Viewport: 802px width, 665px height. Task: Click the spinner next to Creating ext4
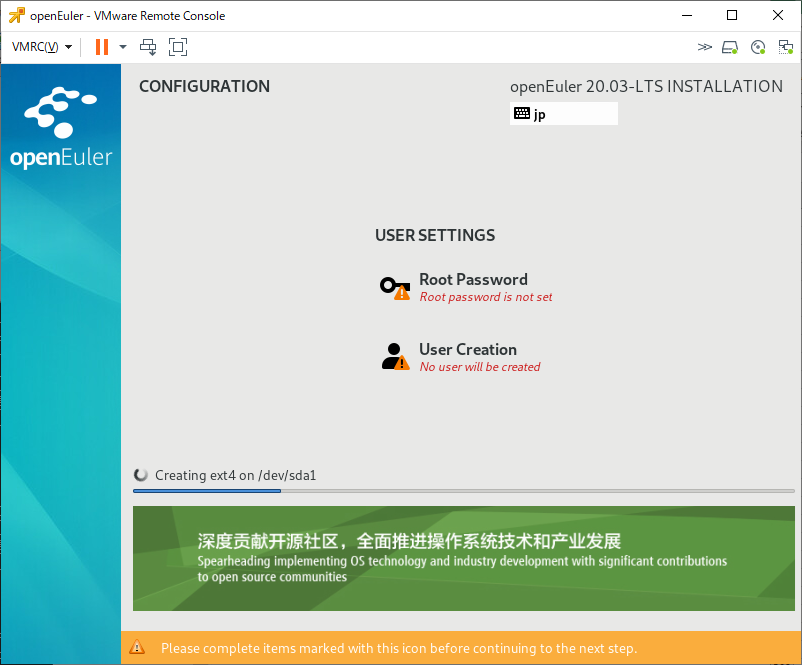point(141,475)
